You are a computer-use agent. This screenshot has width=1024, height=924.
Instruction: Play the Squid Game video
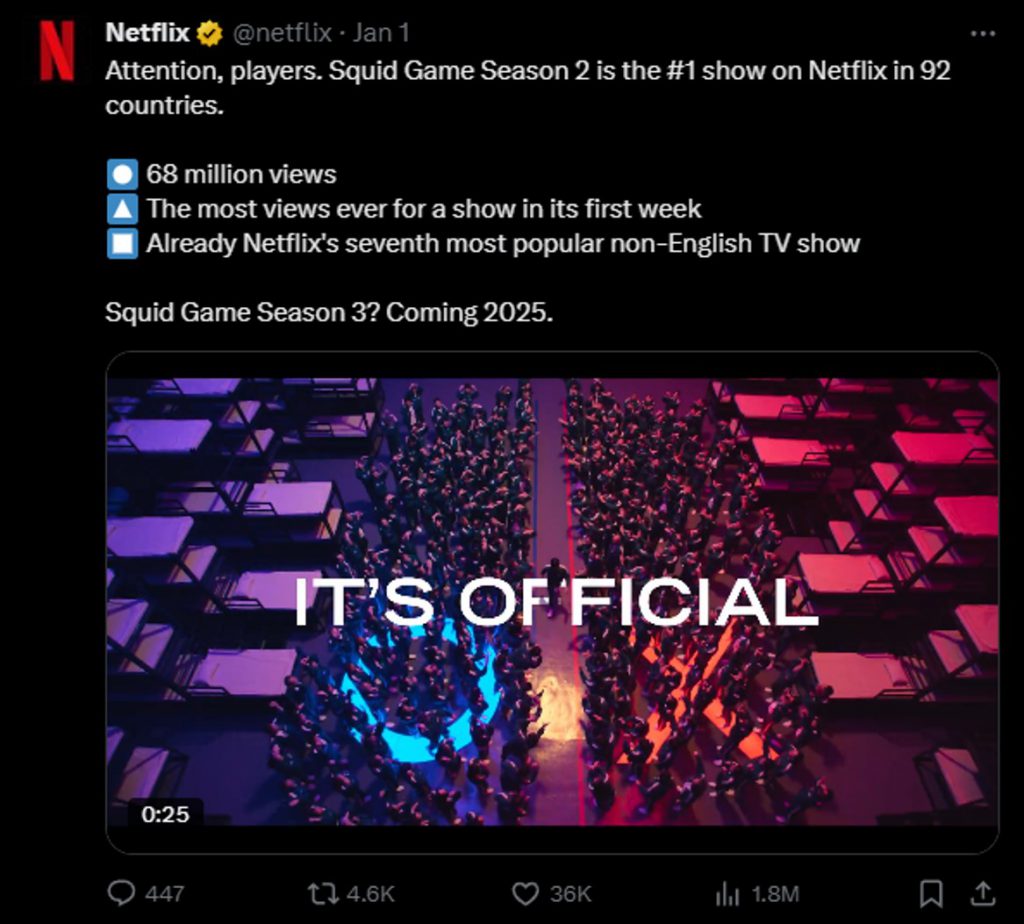(x=552, y=602)
